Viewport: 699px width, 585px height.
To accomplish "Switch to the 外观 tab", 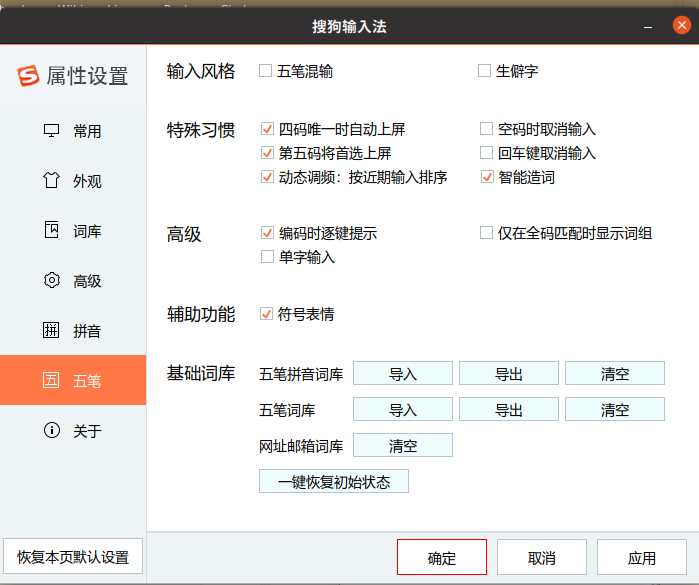I will point(73,181).
